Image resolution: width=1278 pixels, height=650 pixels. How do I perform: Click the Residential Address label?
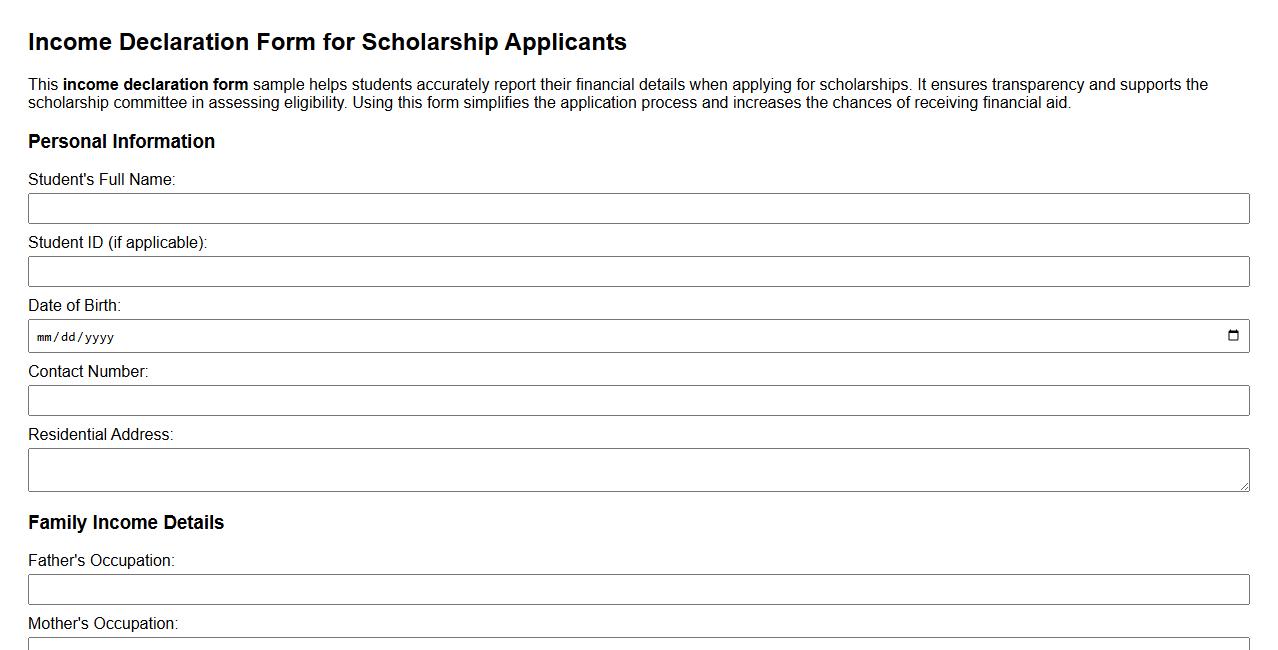click(x=102, y=434)
